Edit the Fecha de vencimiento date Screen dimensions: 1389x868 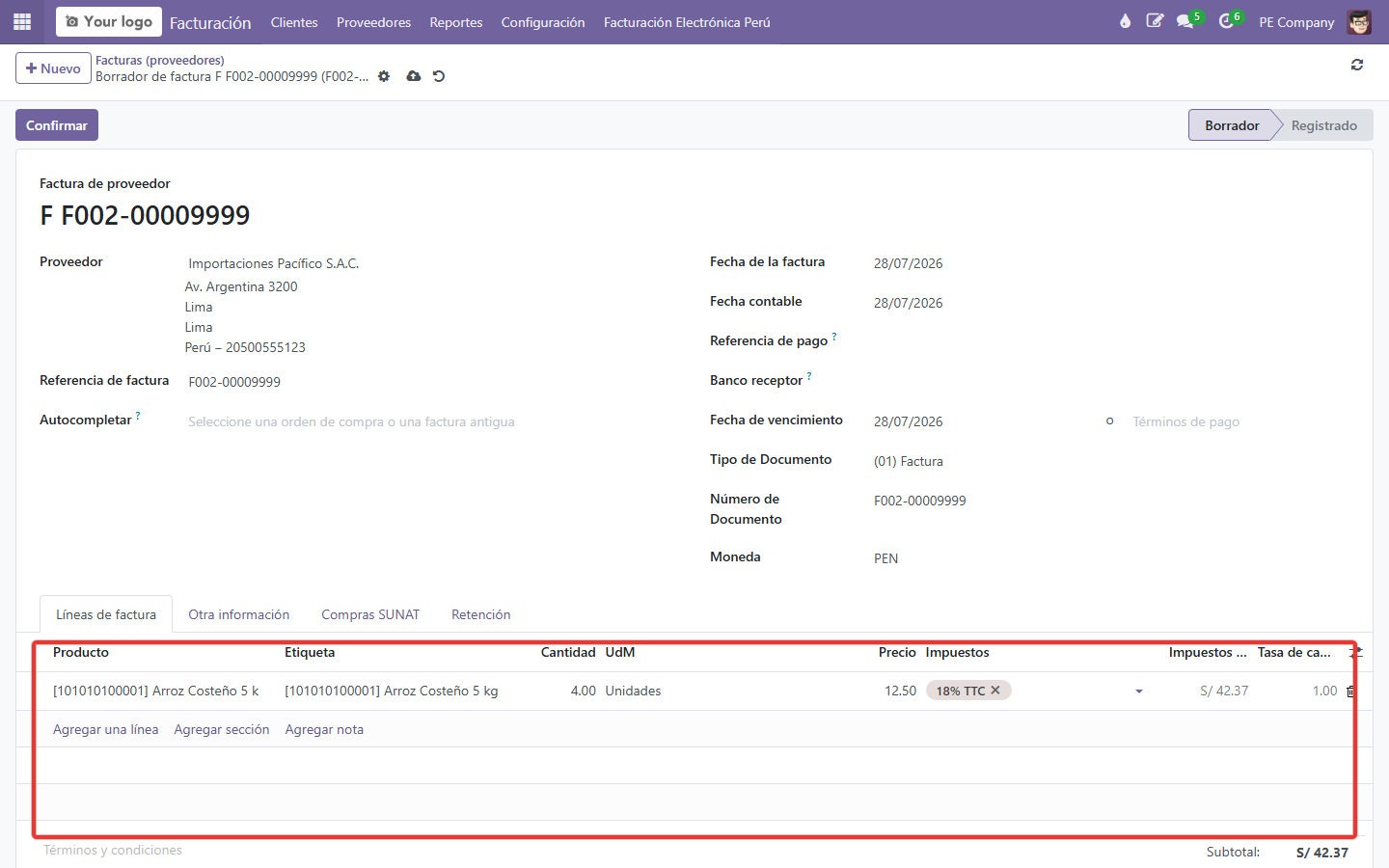(x=982, y=421)
